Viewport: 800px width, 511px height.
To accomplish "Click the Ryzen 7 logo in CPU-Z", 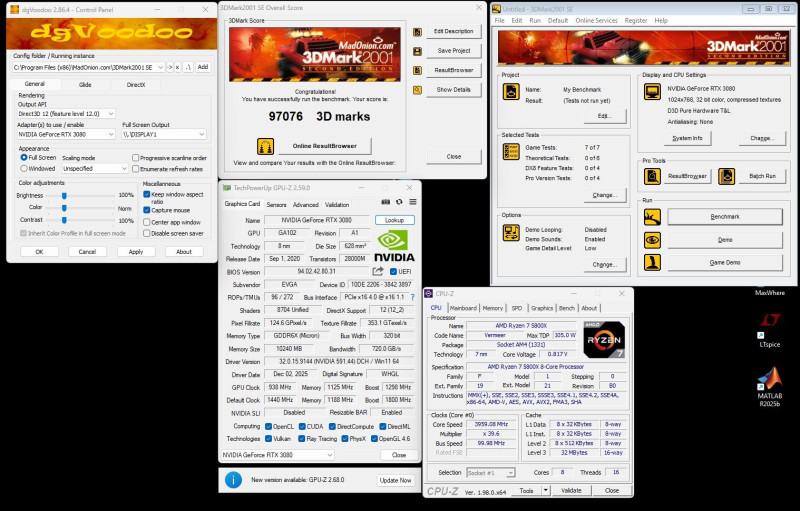I will pyautogui.click(x=604, y=340).
